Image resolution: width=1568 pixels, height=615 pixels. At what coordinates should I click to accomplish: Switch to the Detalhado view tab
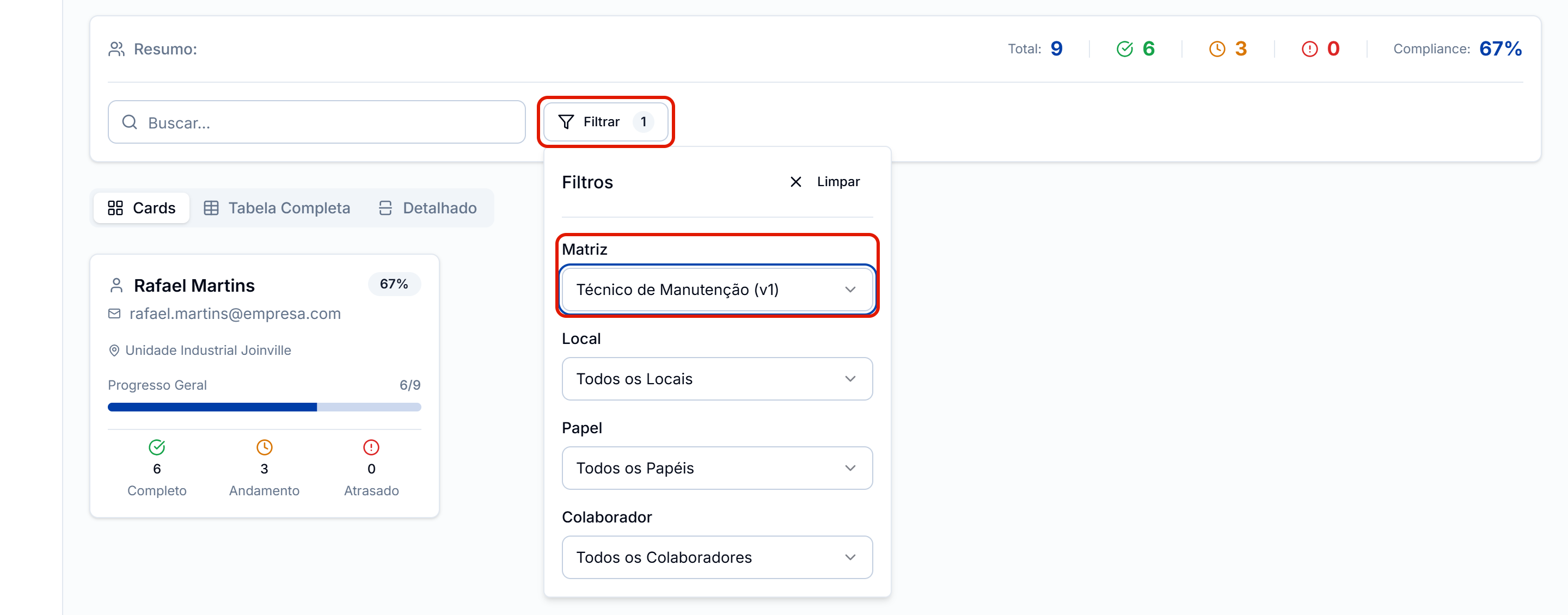427,208
